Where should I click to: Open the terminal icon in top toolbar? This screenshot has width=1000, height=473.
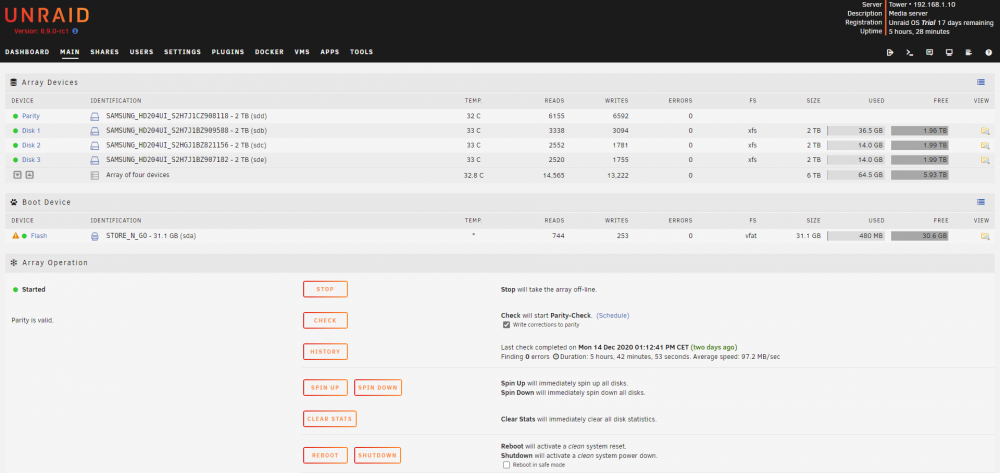coord(909,52)
